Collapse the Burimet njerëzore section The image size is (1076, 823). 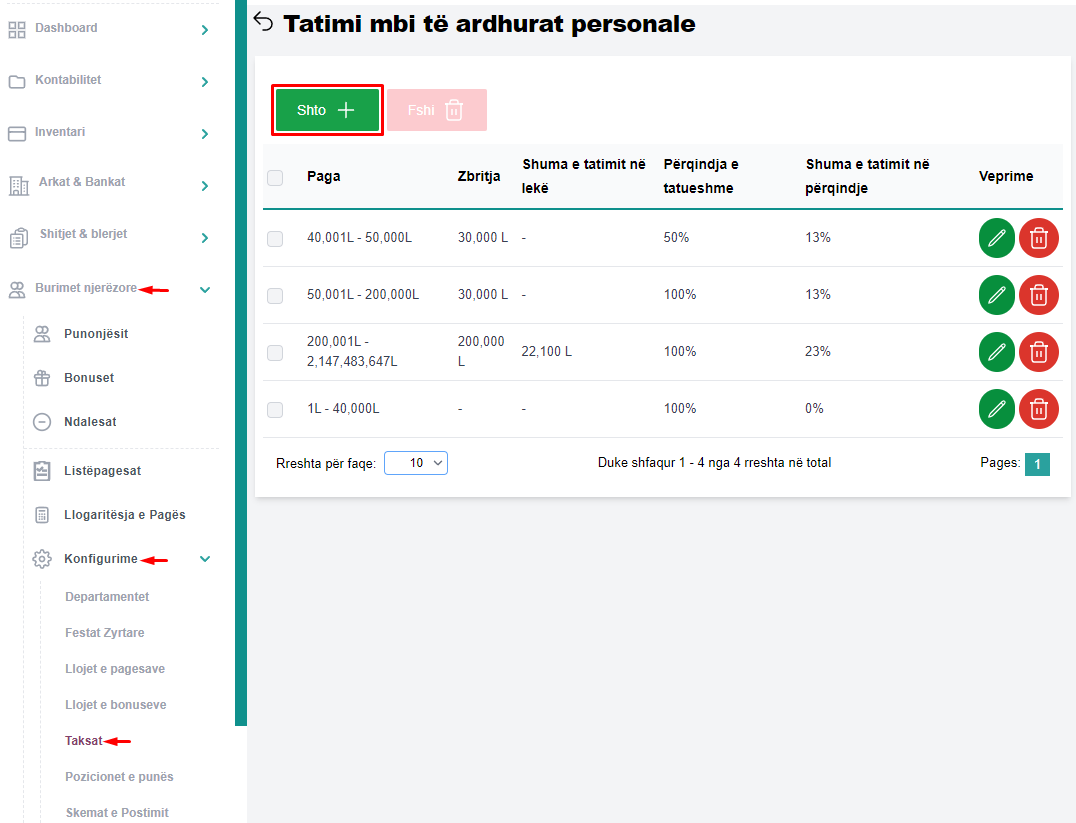point(204,289)
